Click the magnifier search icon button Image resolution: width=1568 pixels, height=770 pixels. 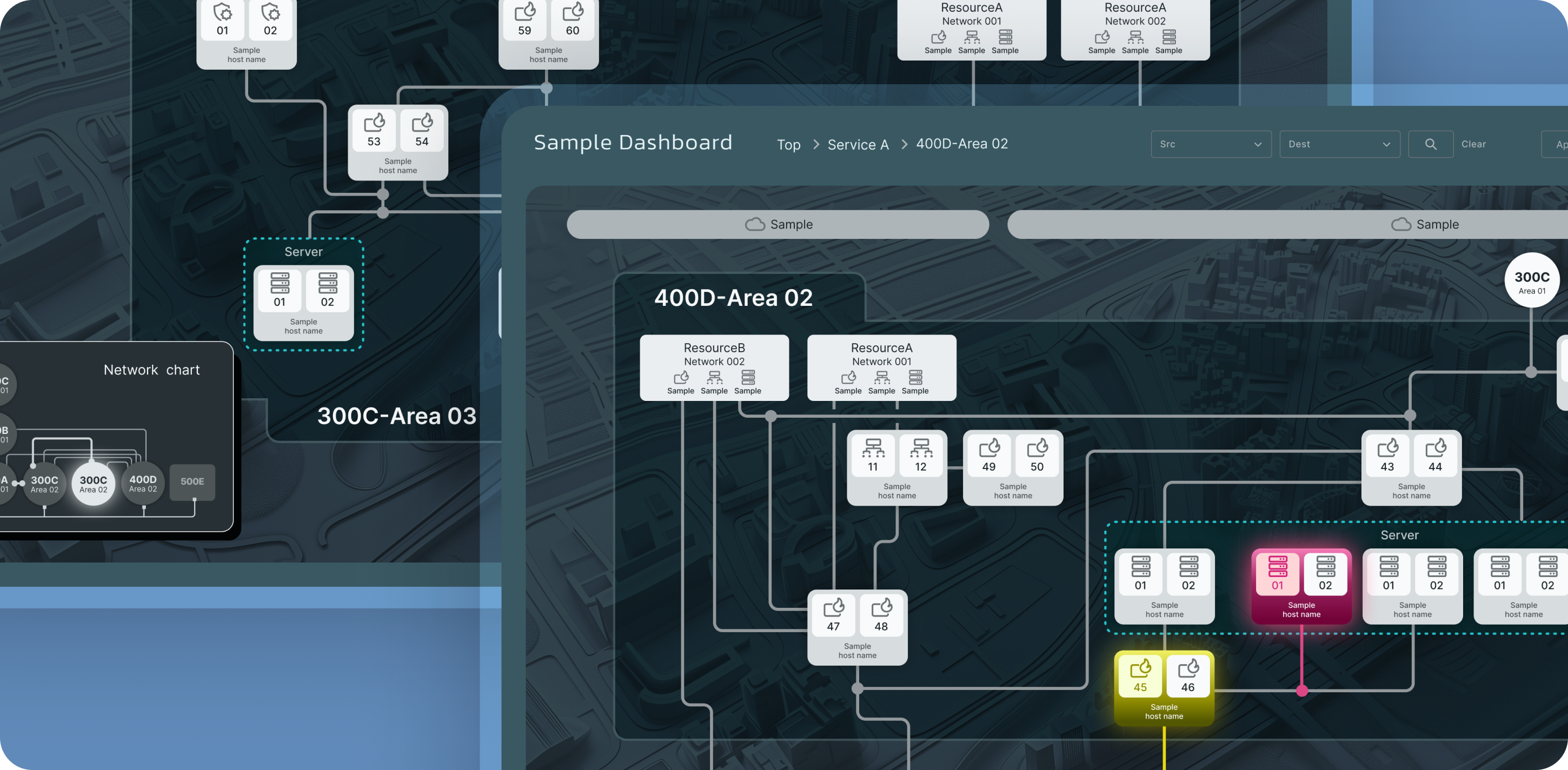click(1431, 144)
